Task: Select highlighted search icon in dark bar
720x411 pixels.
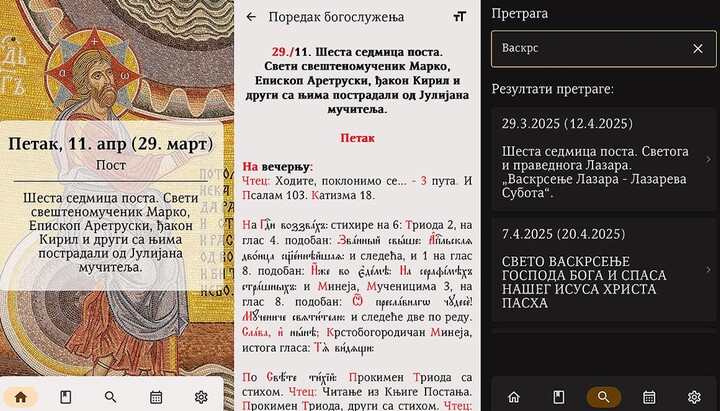Action: pyautogui.click(x=604, y=397)
